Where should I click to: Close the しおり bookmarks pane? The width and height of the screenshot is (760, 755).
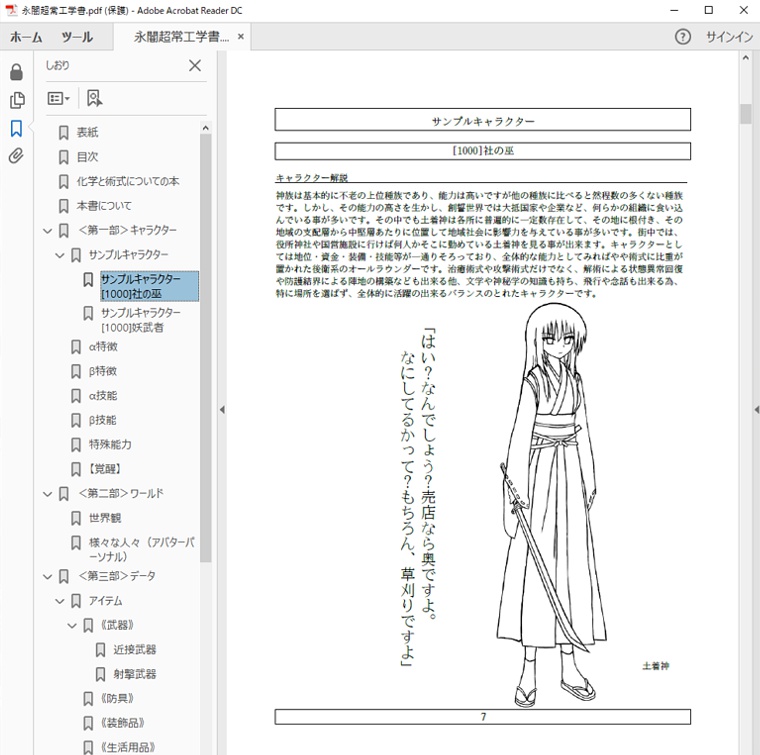195,65
